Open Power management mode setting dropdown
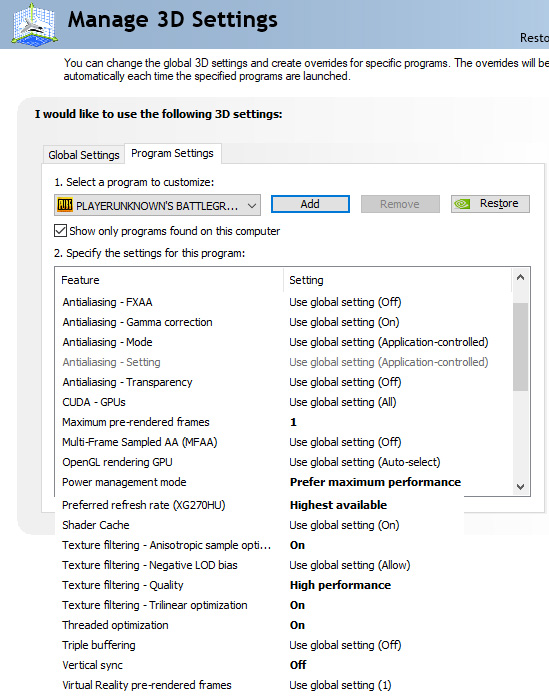 [375, 482]
